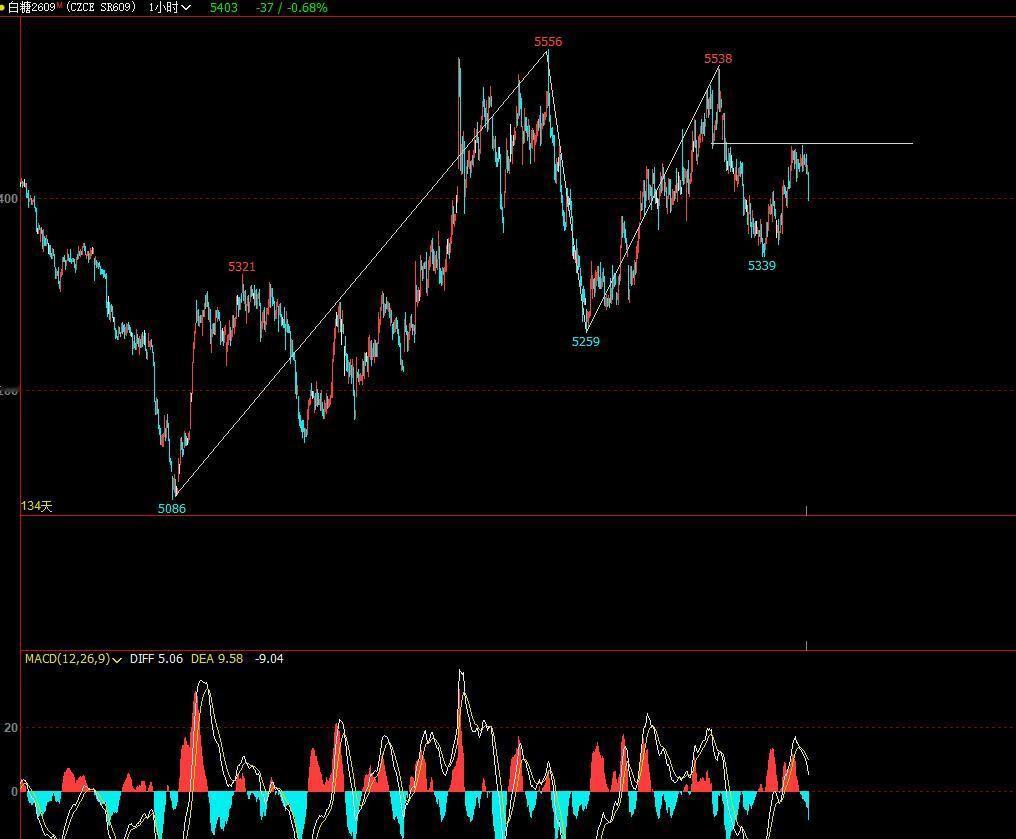
Task: Click the contract code (CZCE SR609)
Action: (x=101, y=8)
